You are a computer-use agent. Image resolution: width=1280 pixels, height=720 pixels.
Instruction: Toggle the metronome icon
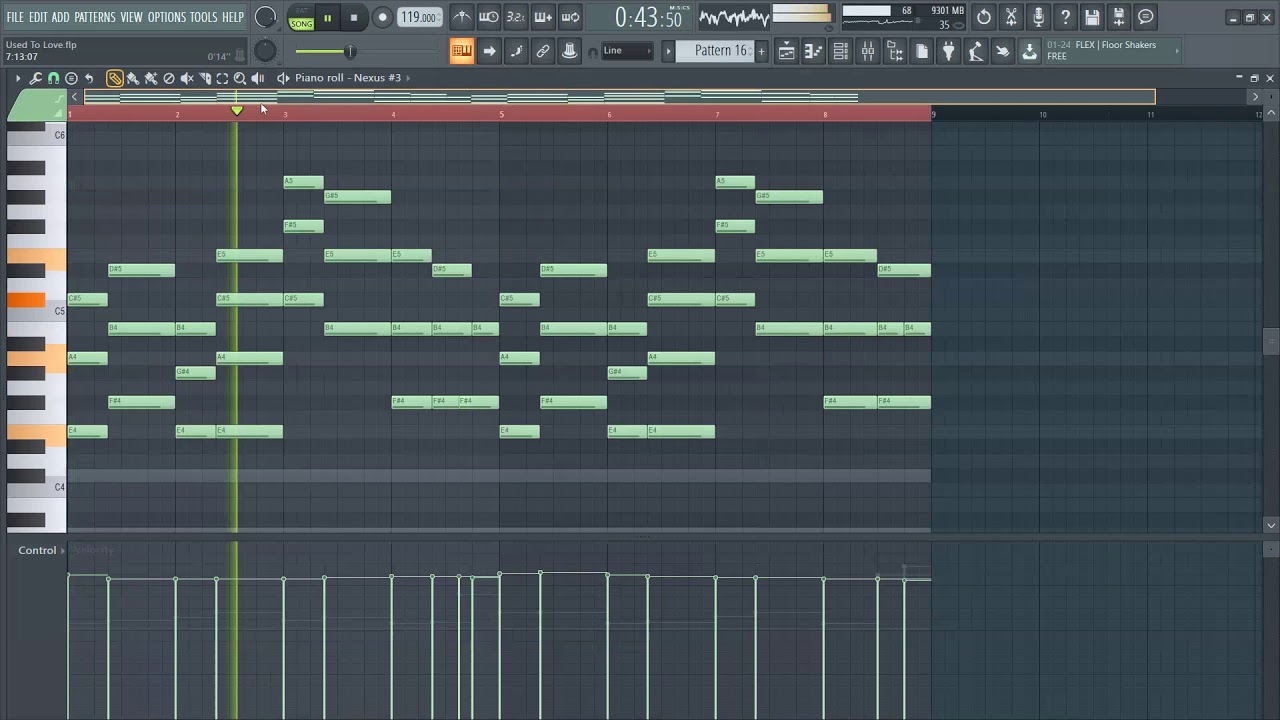point(461,17)
